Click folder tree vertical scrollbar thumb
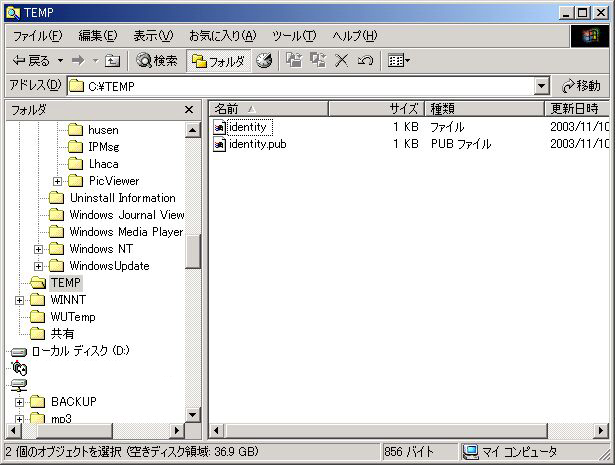This screenshot has height=465, width=615. (x=193, y=251)
